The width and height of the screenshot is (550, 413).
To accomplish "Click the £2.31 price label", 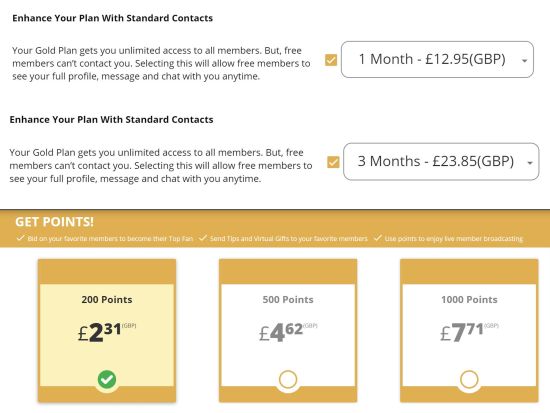I will tap(107, 332).
